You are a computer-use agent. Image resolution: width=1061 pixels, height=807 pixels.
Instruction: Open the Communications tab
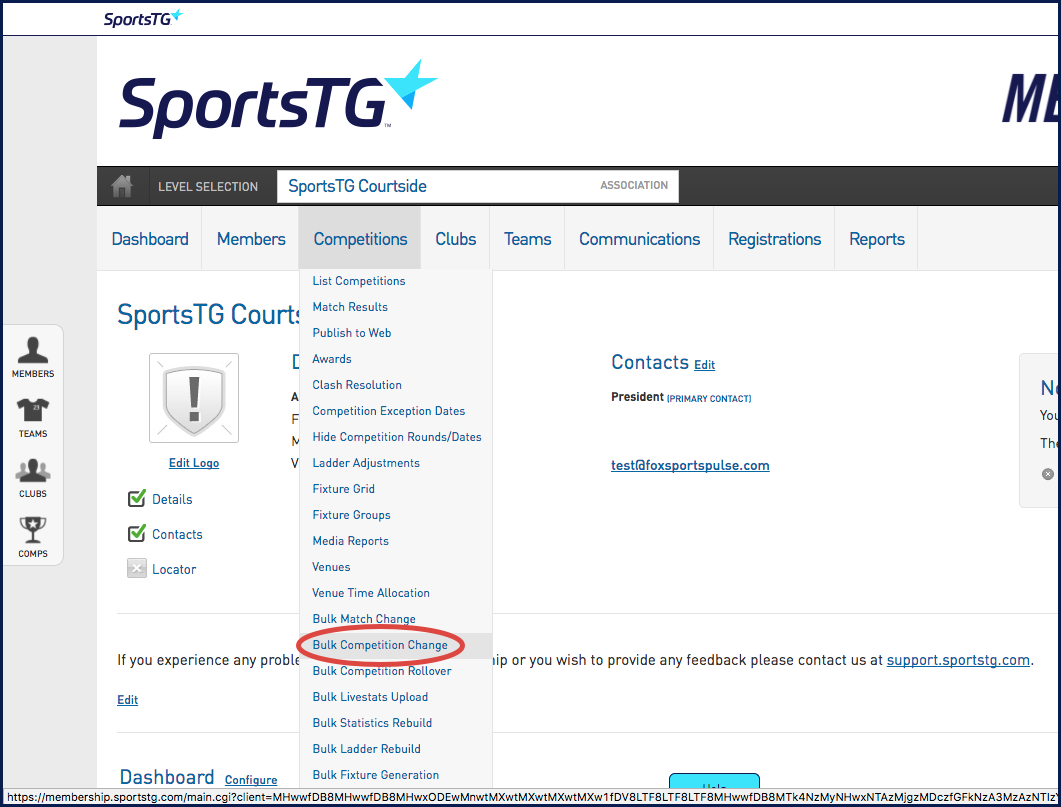pyautogui.click(x=639, y=239)
